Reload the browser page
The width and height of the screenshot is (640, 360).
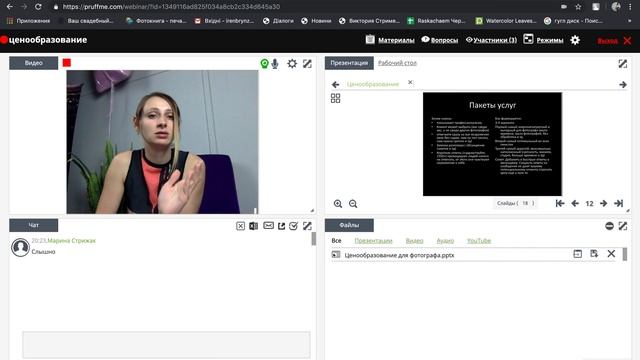point(38,7)
